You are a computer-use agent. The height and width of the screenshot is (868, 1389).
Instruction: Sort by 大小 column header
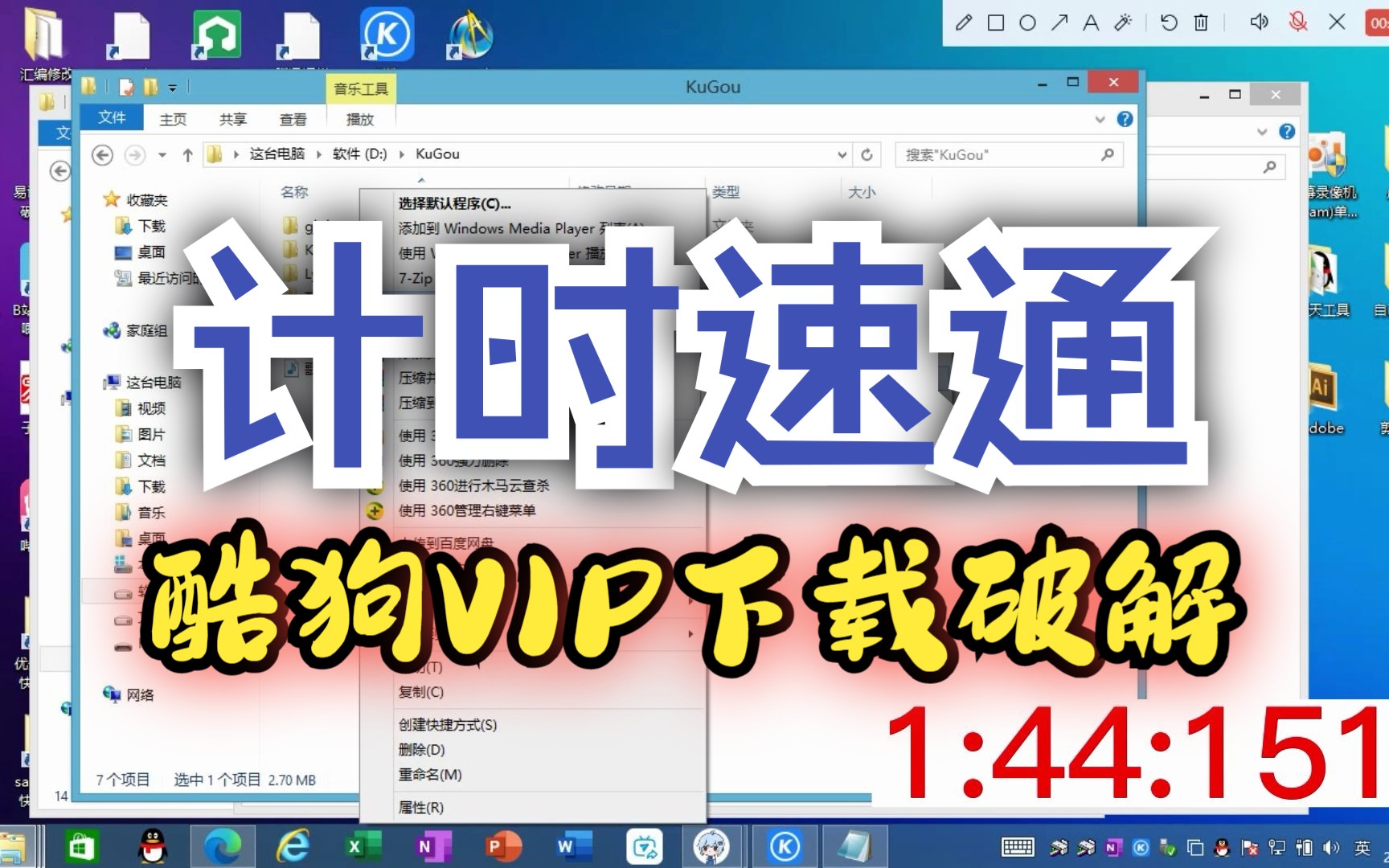click(862, 192)
